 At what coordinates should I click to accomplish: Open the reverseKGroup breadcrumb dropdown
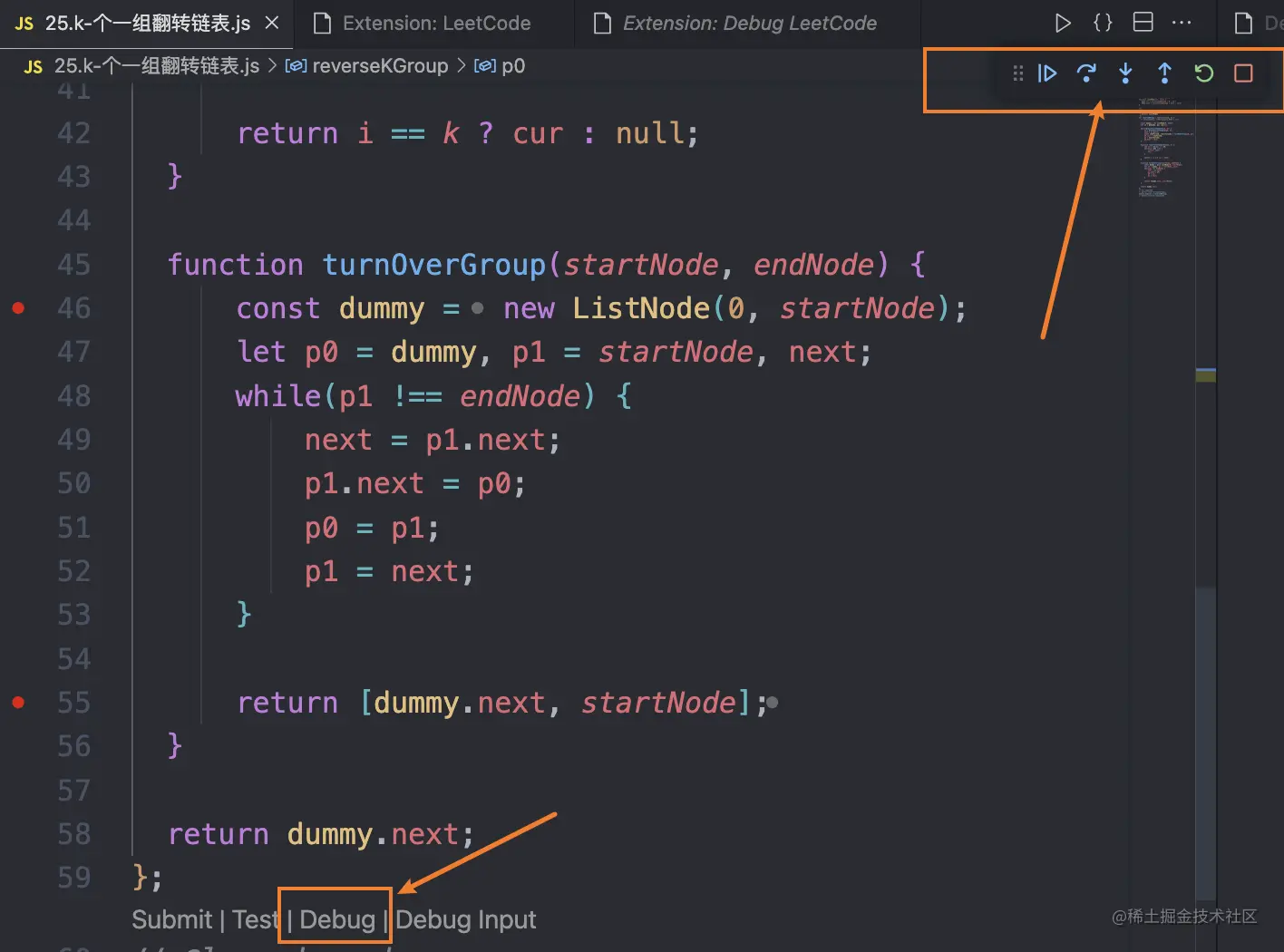coord(380,65)
